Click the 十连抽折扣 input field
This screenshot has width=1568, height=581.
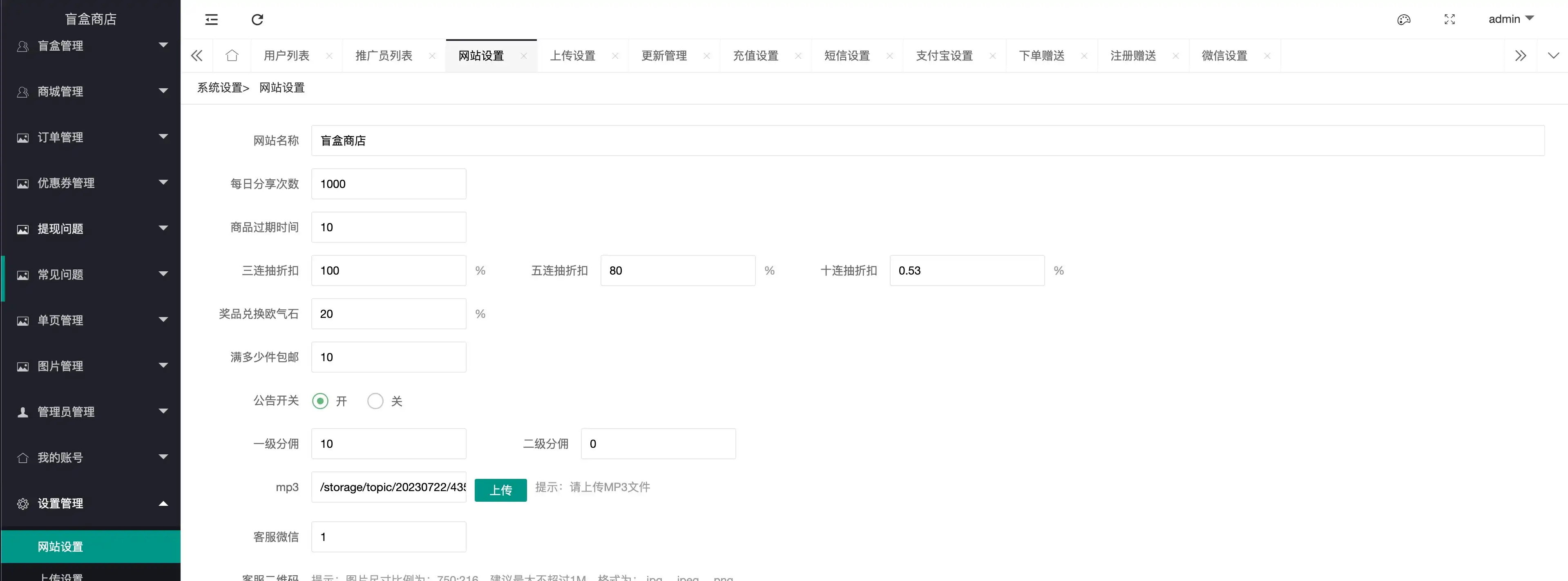[x=967, y=270]
